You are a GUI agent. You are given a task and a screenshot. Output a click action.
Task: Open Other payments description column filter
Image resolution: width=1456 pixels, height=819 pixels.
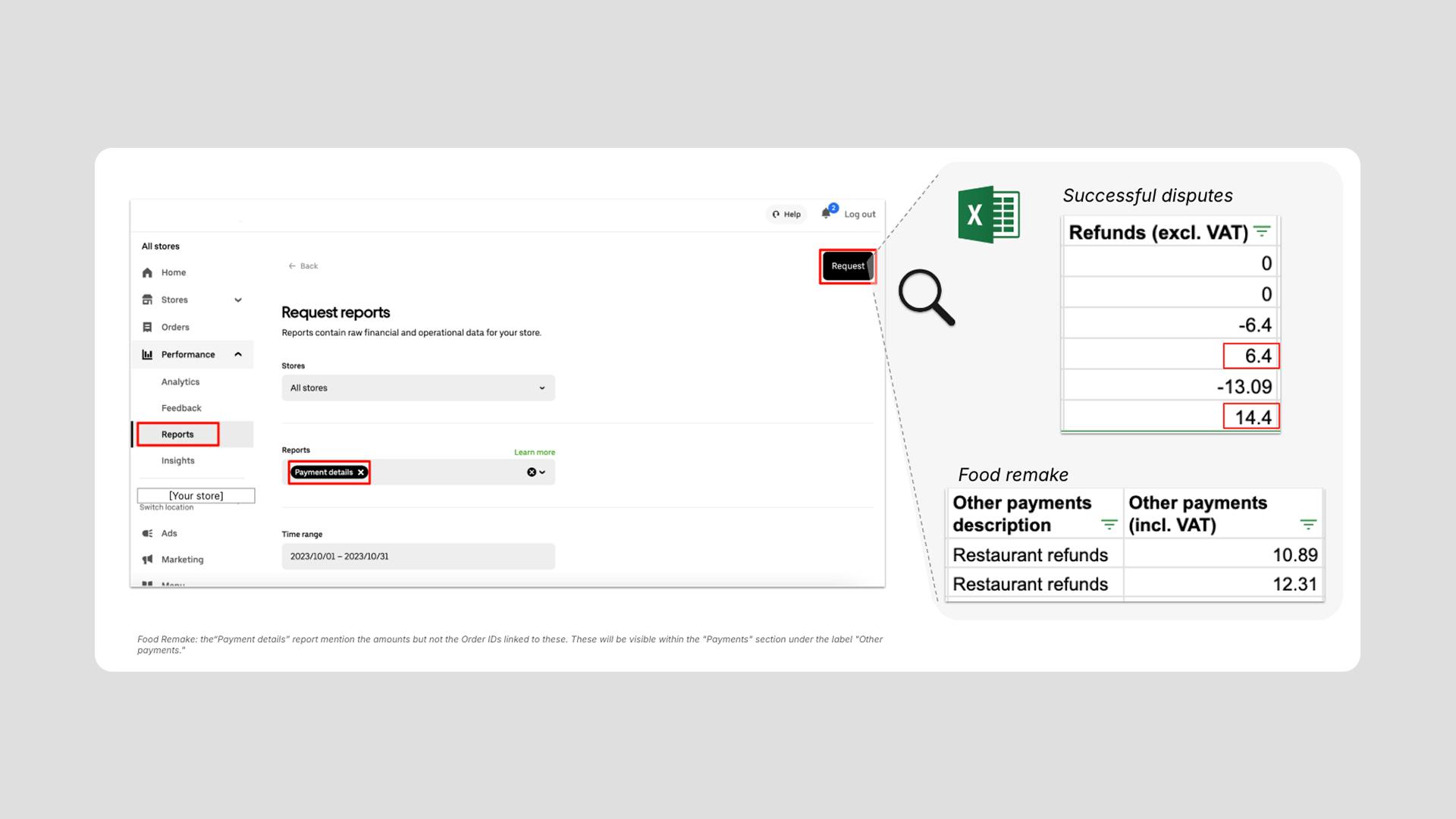[x=1109, y=525]
